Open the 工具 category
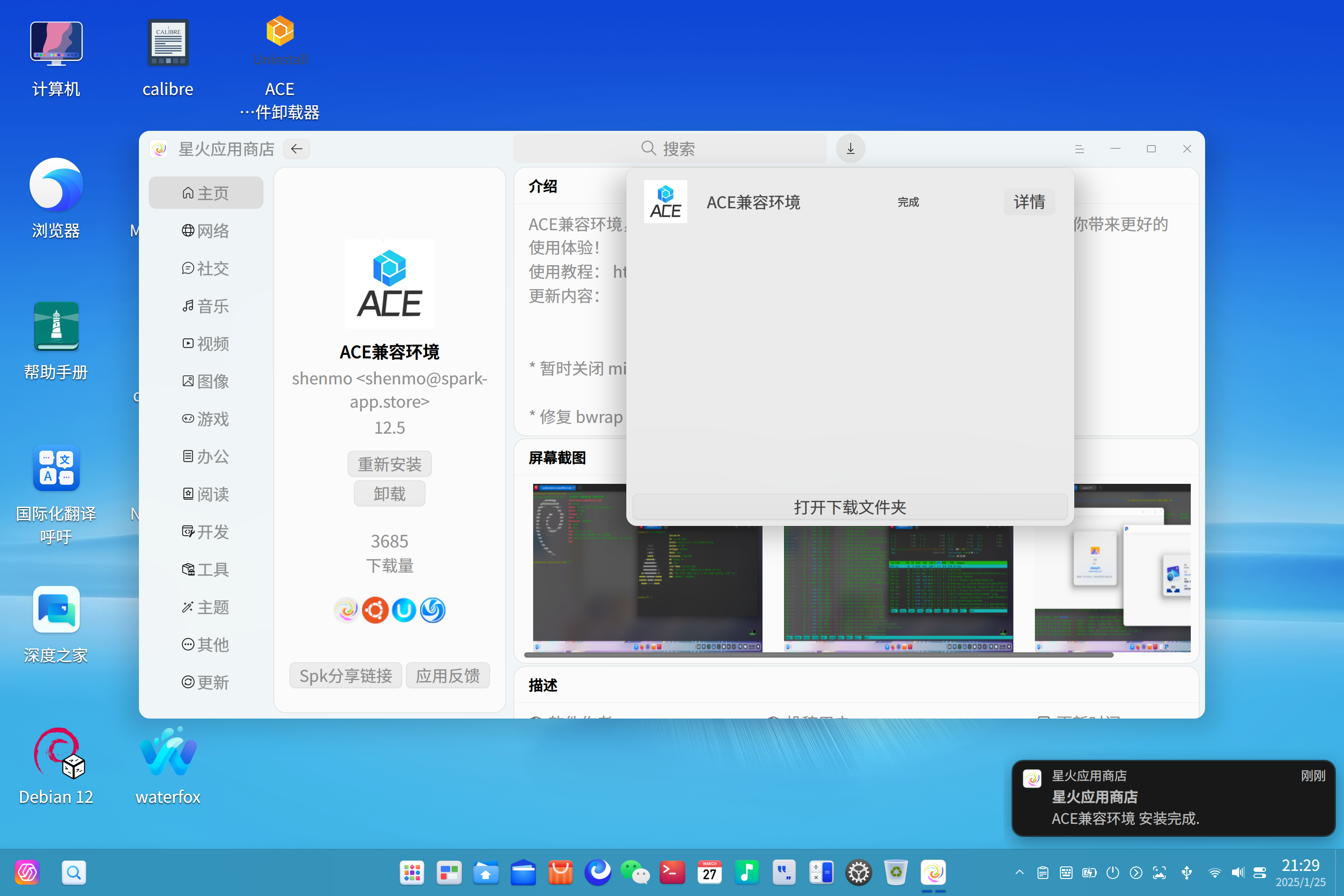The height and width of the screenshot is (896, 1344). click(206, 570)
